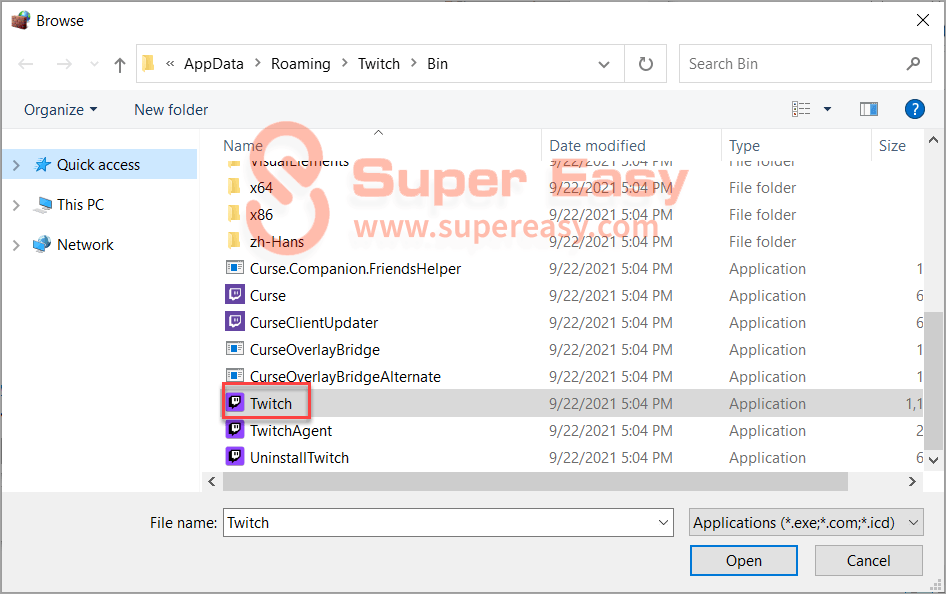The width and height of the screenshot is (946, 594).
Task: Select the TwitchAgent icon
Action: point(235,429)
